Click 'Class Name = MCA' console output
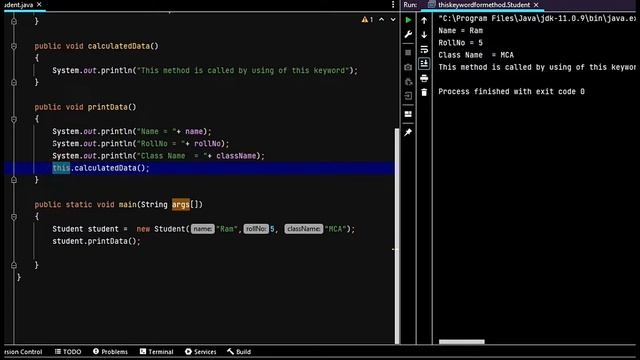Screen dimensions: 640x360 (476, 55)
